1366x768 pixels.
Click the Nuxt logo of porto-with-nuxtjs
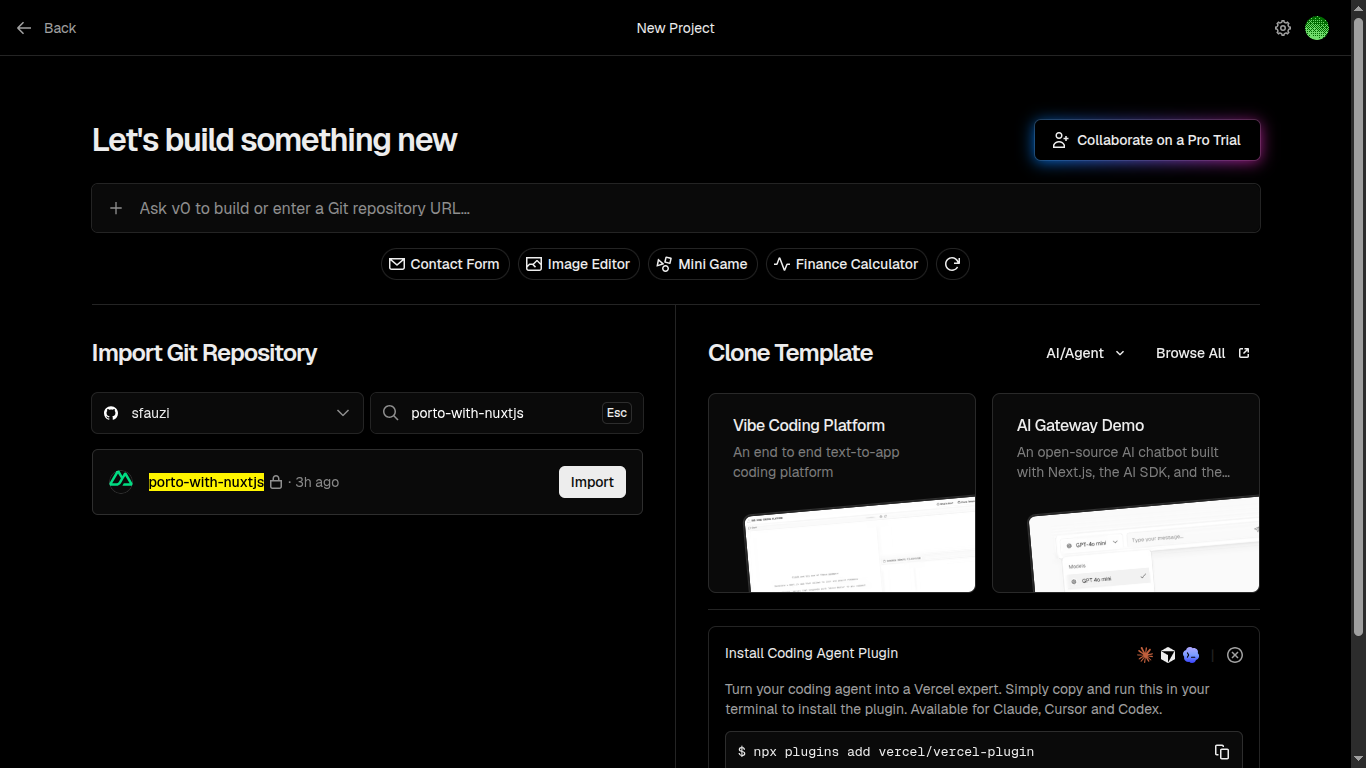point(121,481)
